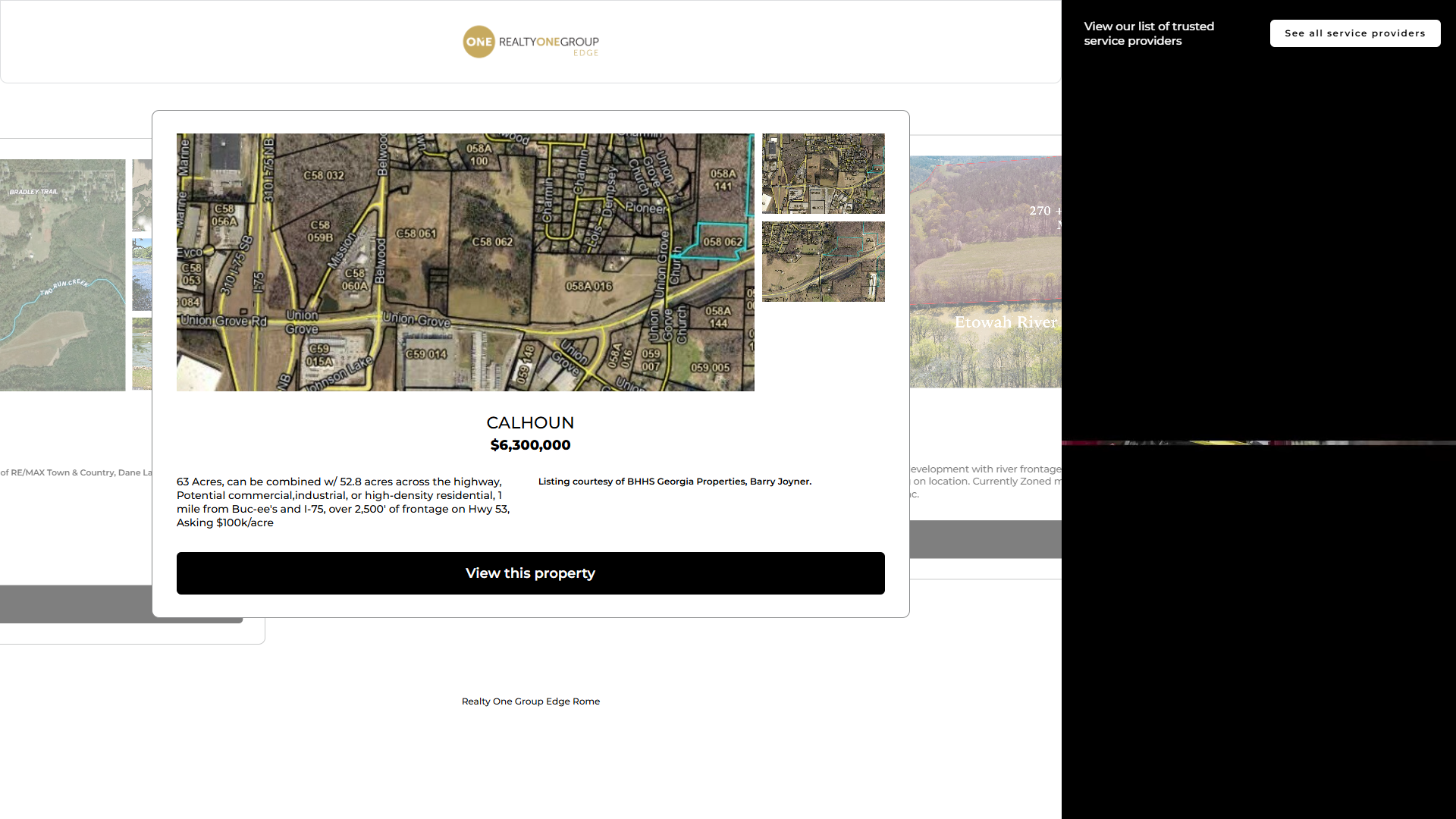Select bottom small thumbnail on left listing card

click(142, 353)
